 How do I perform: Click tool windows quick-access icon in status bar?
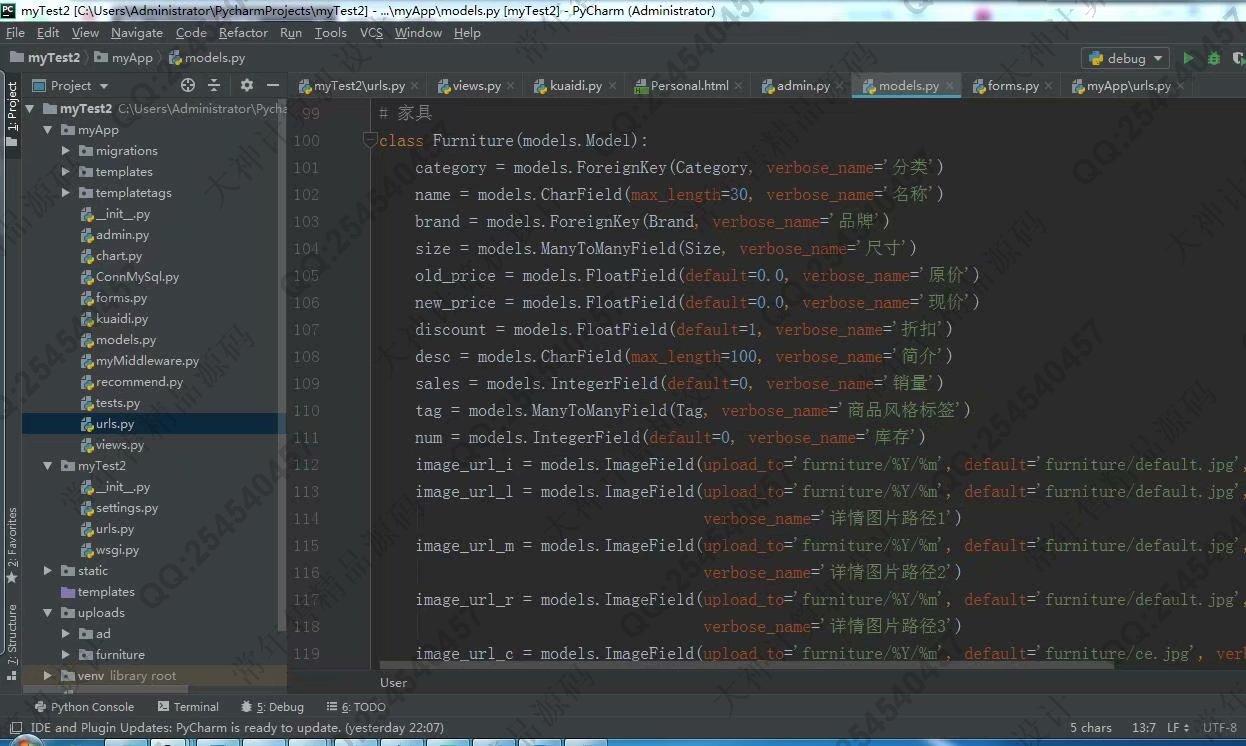coord(15,728)
